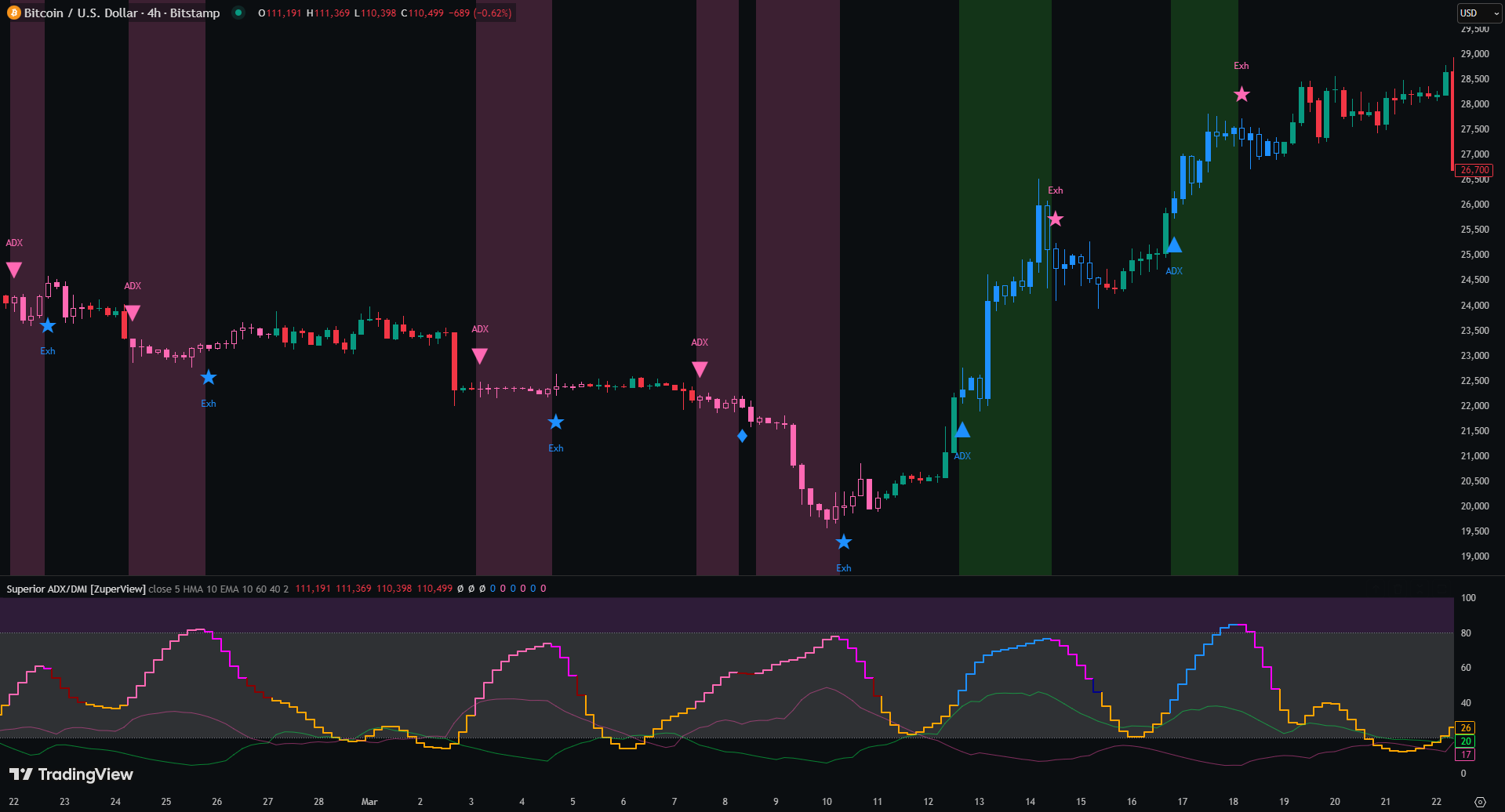Click the red 26,700 current price label

1474,170
